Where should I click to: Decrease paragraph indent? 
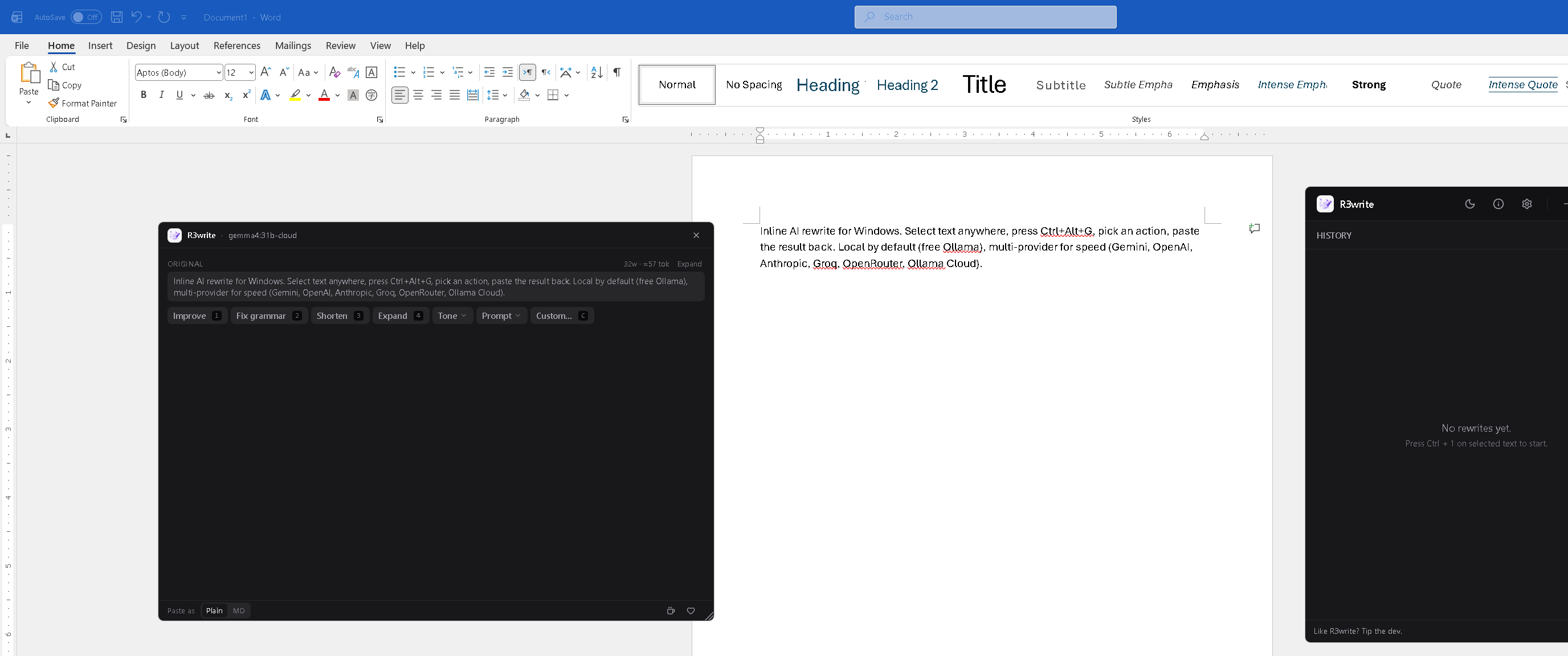click(x=489, y=72)
